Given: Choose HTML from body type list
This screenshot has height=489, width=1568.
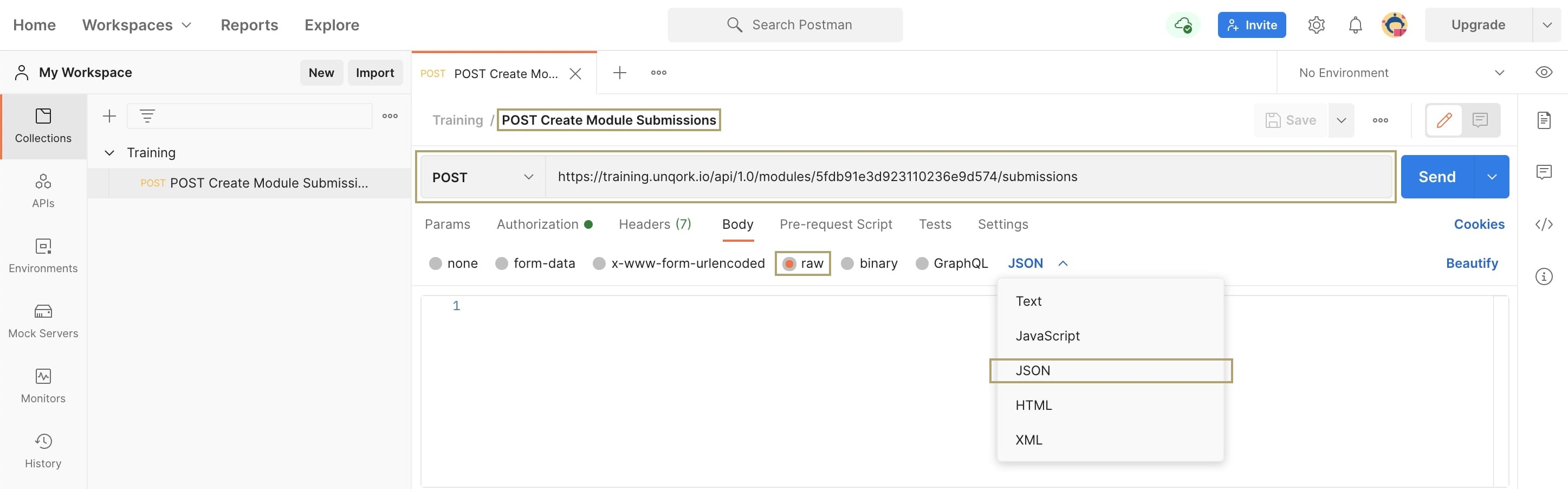Looking at the screenshot, I should 1110,405.
